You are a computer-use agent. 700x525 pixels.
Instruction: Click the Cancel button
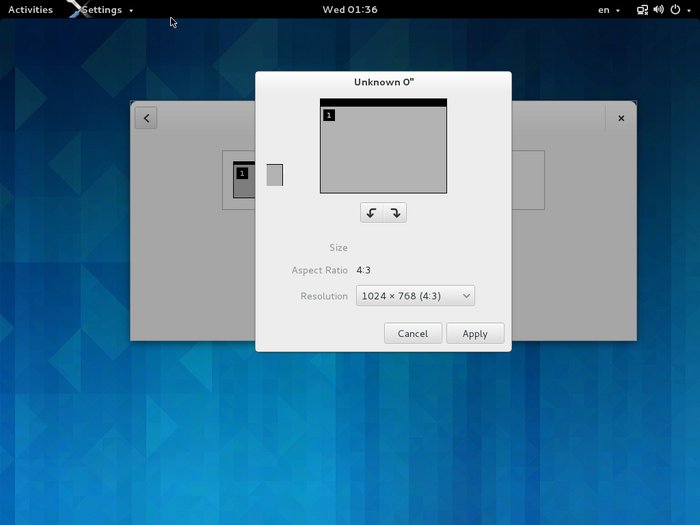pyautogui.click(x=413, y=333)
